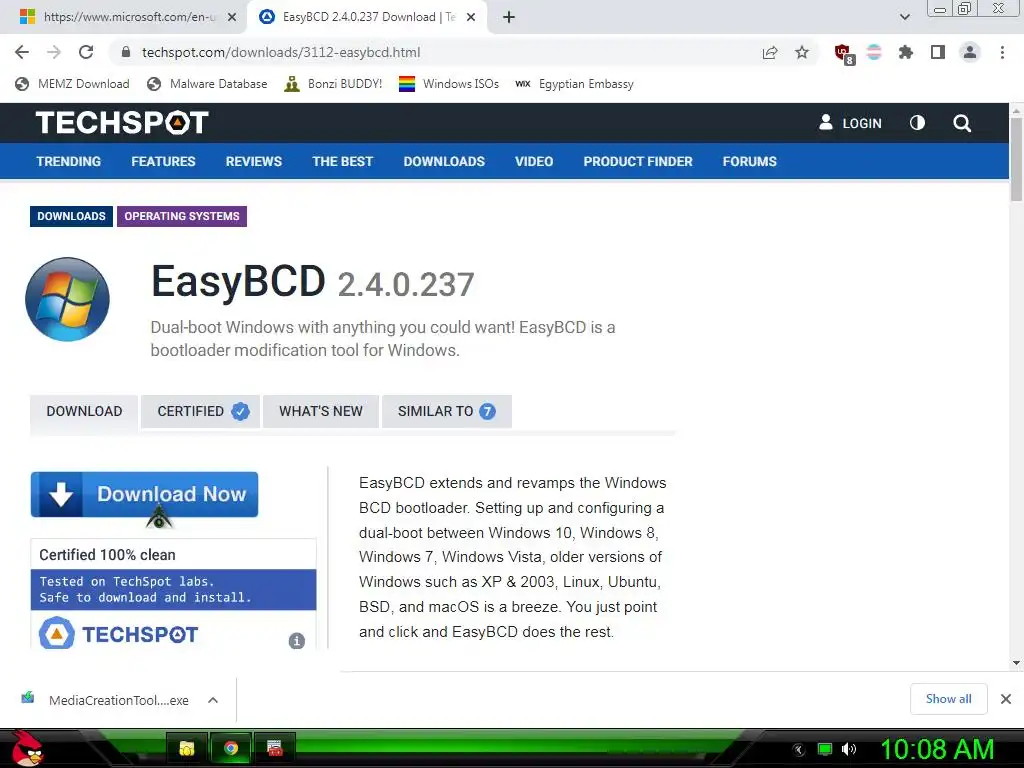Click Show all downloads
This screenshot has height=768, width=1024.
(948, 699)
